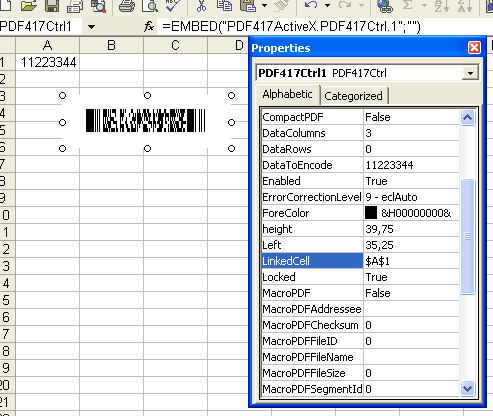Image resolution: width=493 pixels, height=416 pixels.
Task: Click the LinkedCell value $A$1
Action: [377, 261]
